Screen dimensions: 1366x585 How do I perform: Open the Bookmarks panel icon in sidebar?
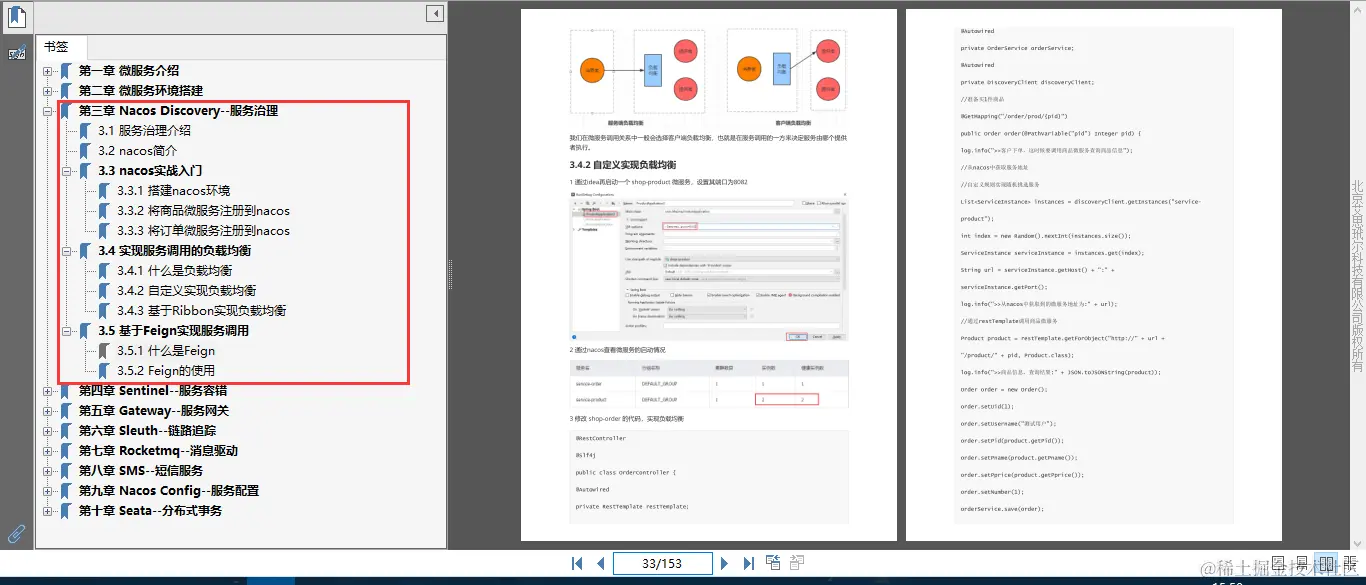[17, 16]
